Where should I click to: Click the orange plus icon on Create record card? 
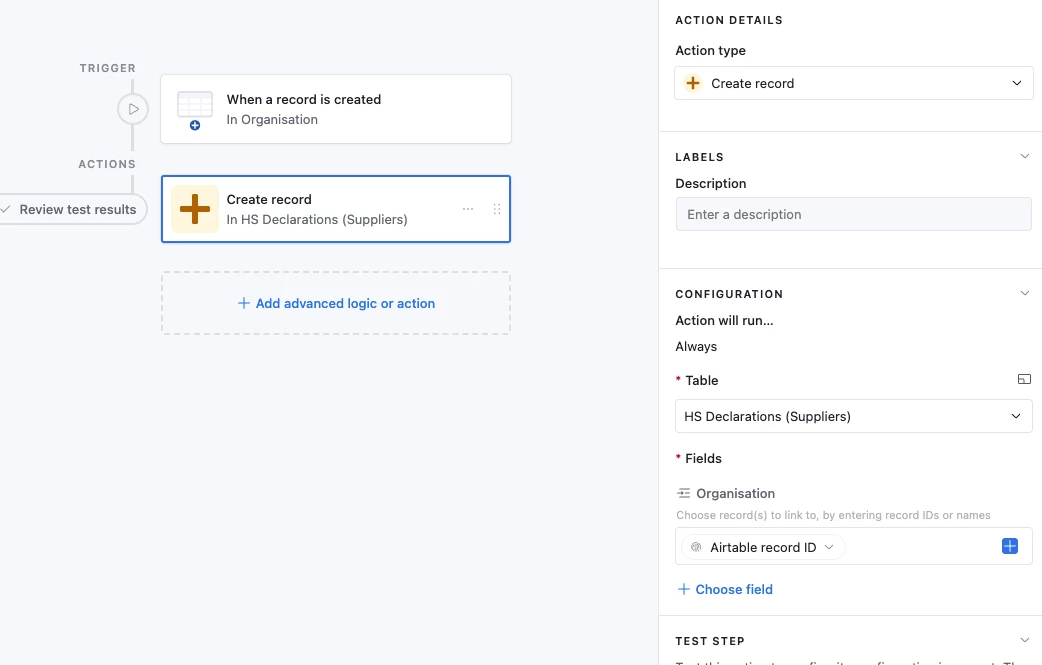coord(195,209)
